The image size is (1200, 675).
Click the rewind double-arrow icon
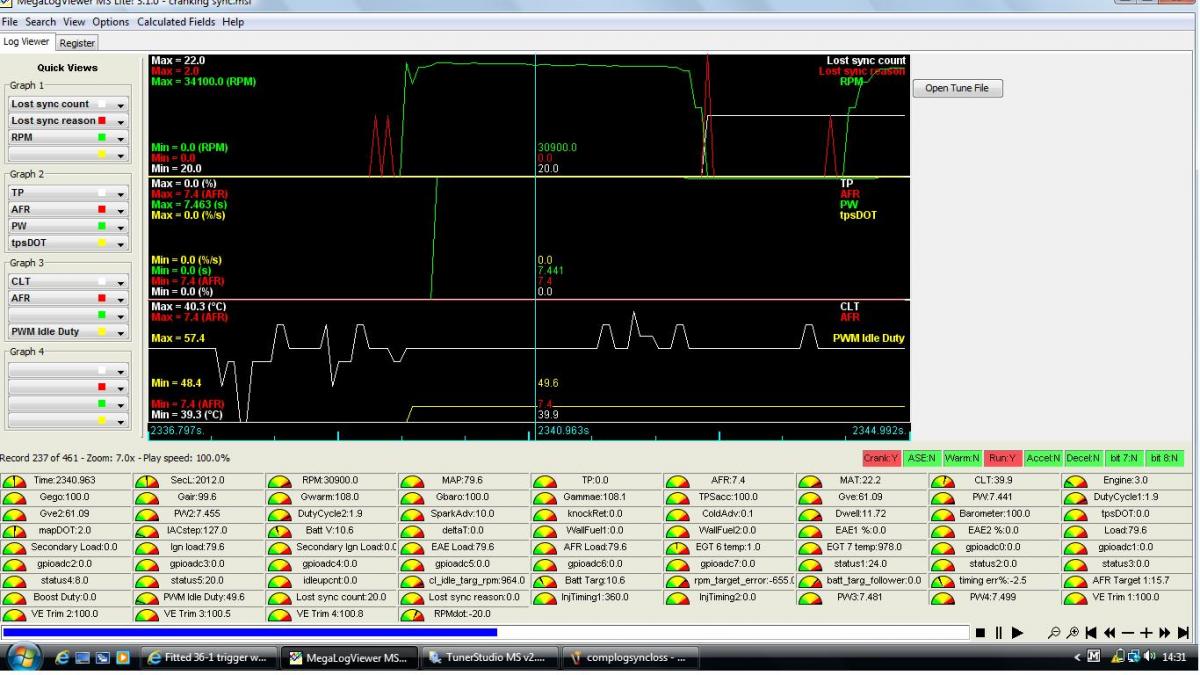(1109, 633)
